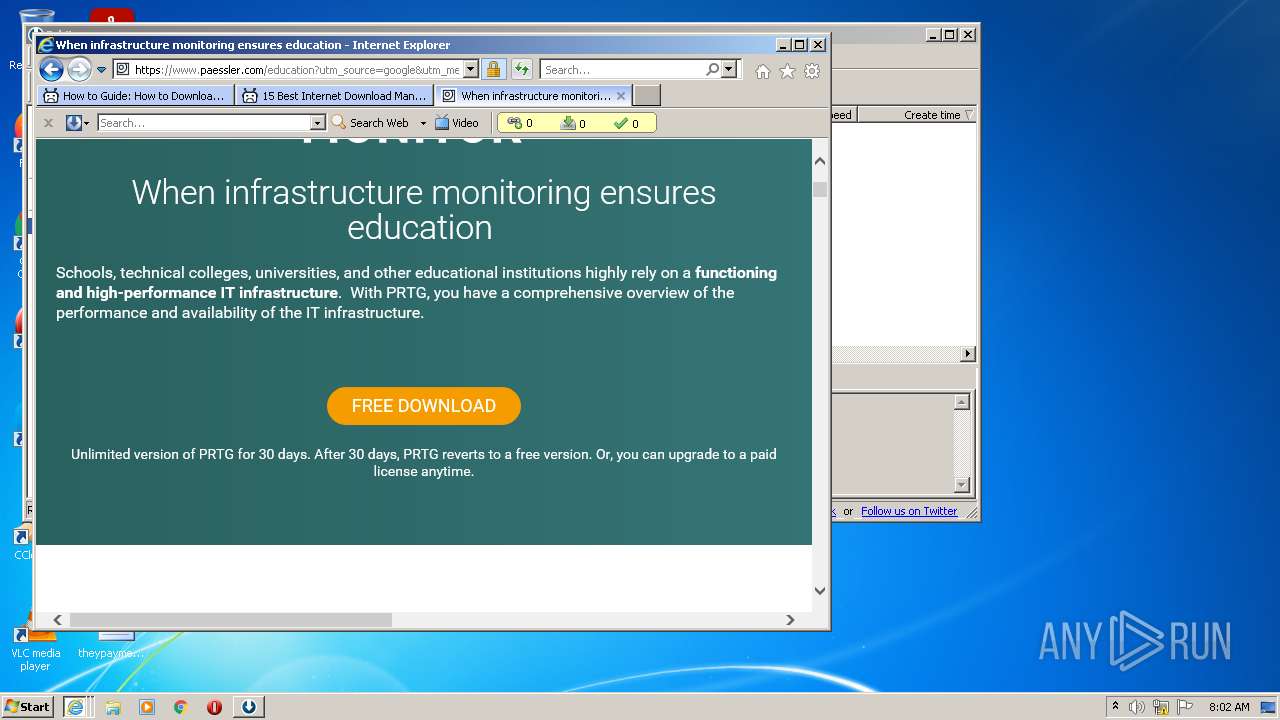Open VLC media player desktop shortcut
This screenshot has width=1280, height=720.
click(35, 648)
